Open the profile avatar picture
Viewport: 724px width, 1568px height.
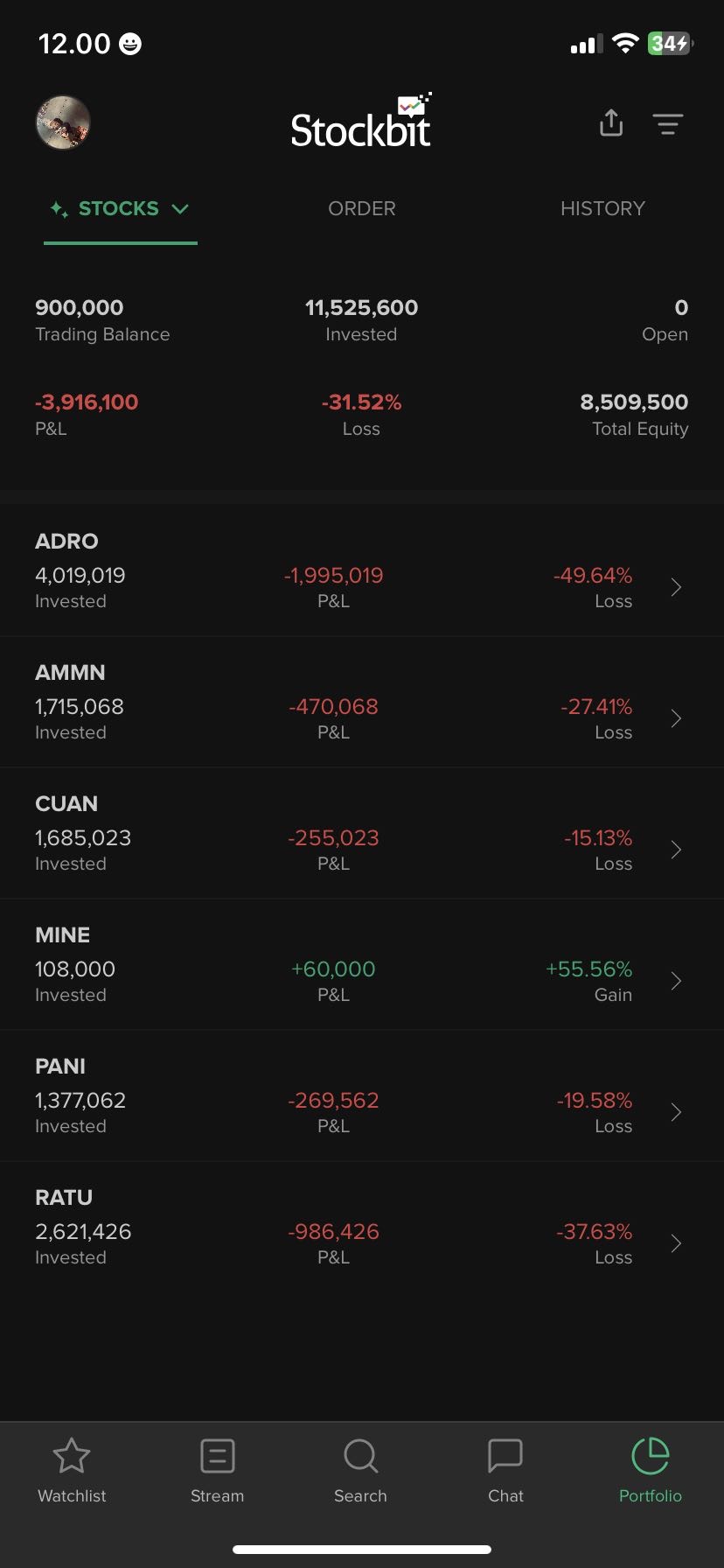point(63,122)
